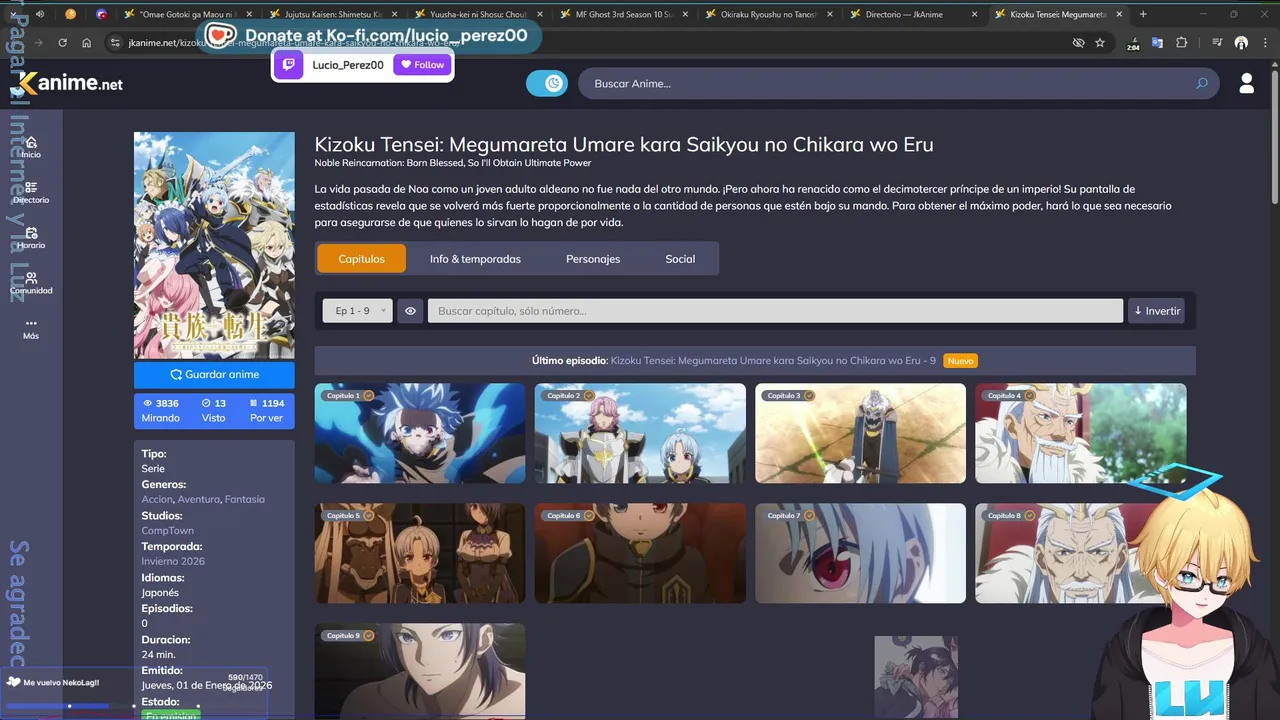The height and width of the screenshot is (720, 1280).
Task: Switch to Jujutsu Kaisen browser tab
Action: (x=334, y=14)
